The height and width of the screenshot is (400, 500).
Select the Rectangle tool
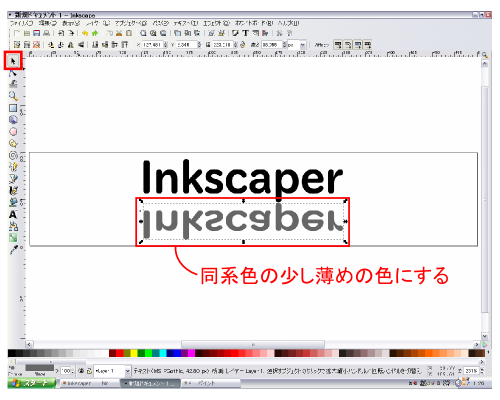13,108
